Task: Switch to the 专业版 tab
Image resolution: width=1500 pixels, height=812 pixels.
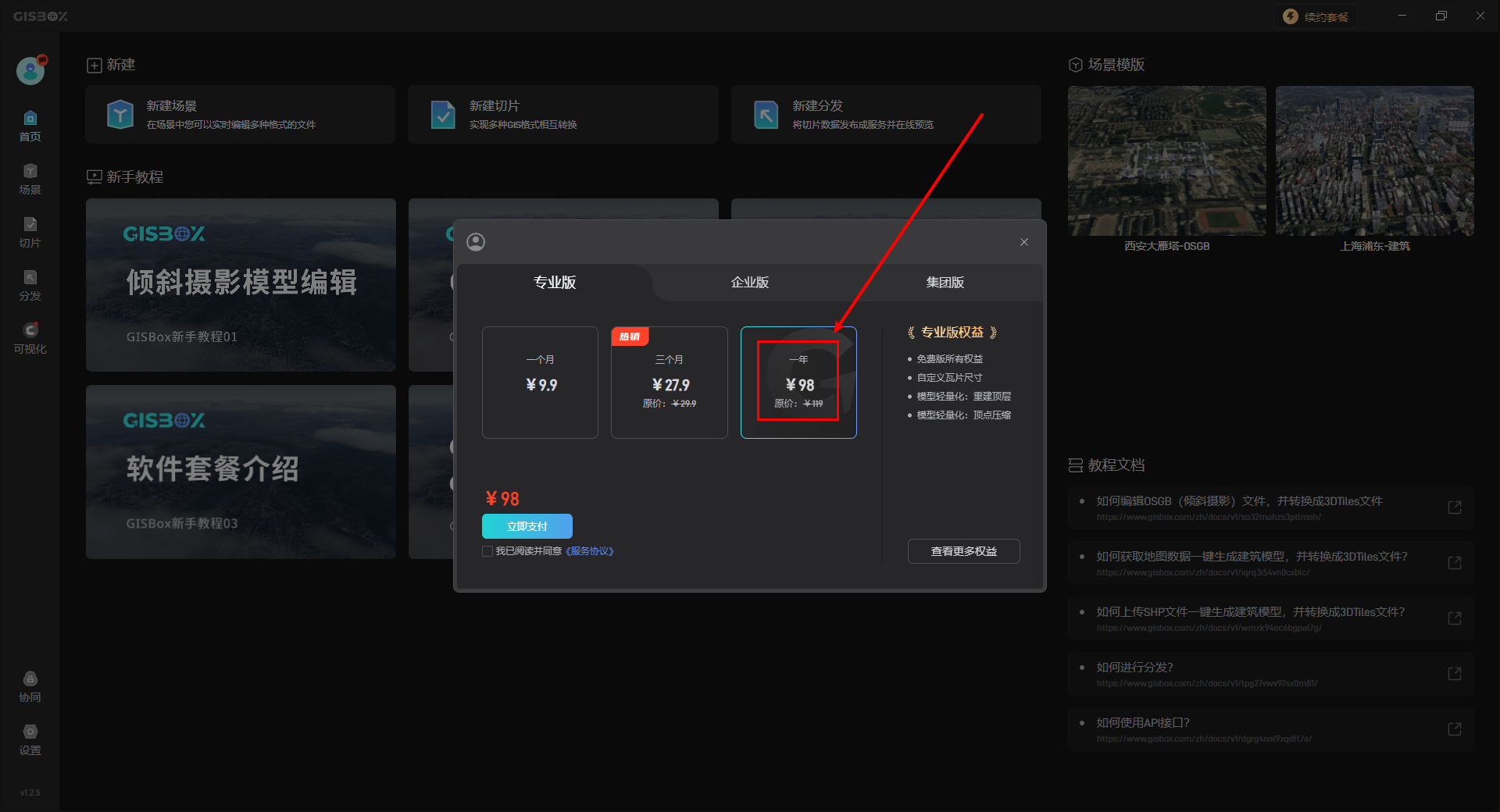Action: click(555, 283)
